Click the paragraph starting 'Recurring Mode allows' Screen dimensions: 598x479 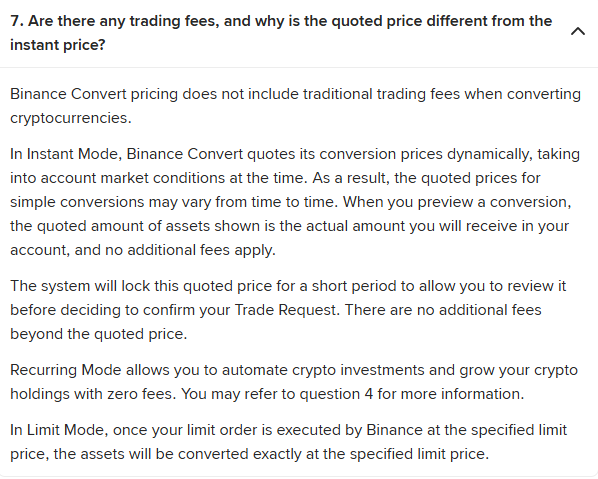(x=294, y=382)
